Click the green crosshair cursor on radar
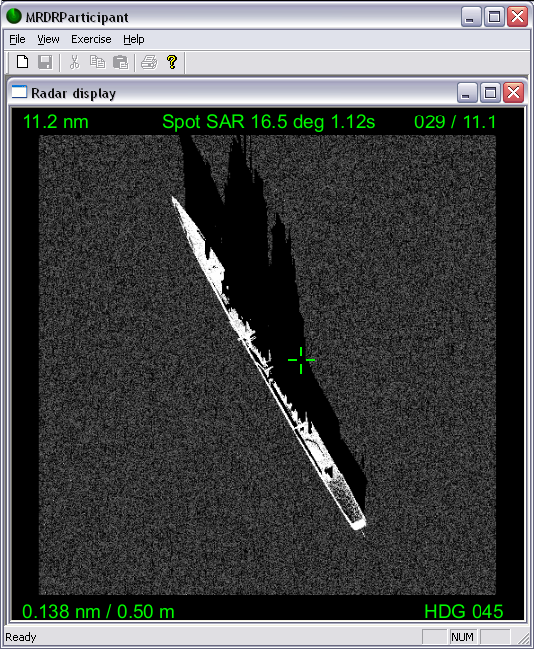 pyautogui.click(x=301, y=360)
